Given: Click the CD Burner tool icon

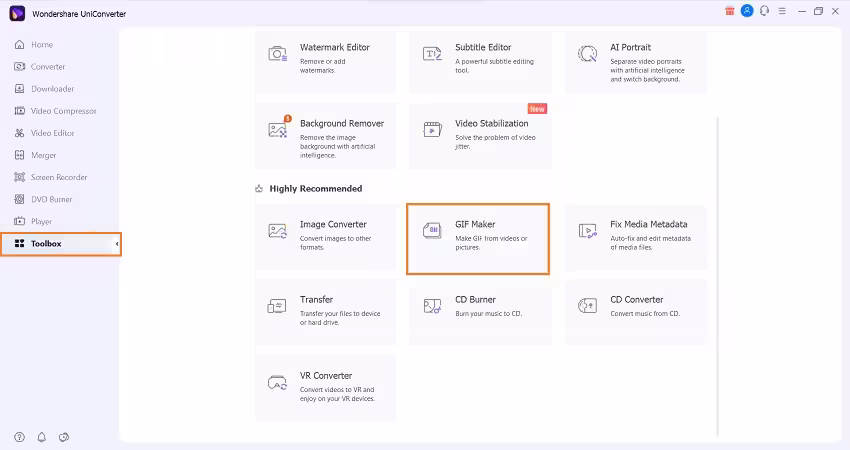Looking at the screenshot, I should (432, 306).
